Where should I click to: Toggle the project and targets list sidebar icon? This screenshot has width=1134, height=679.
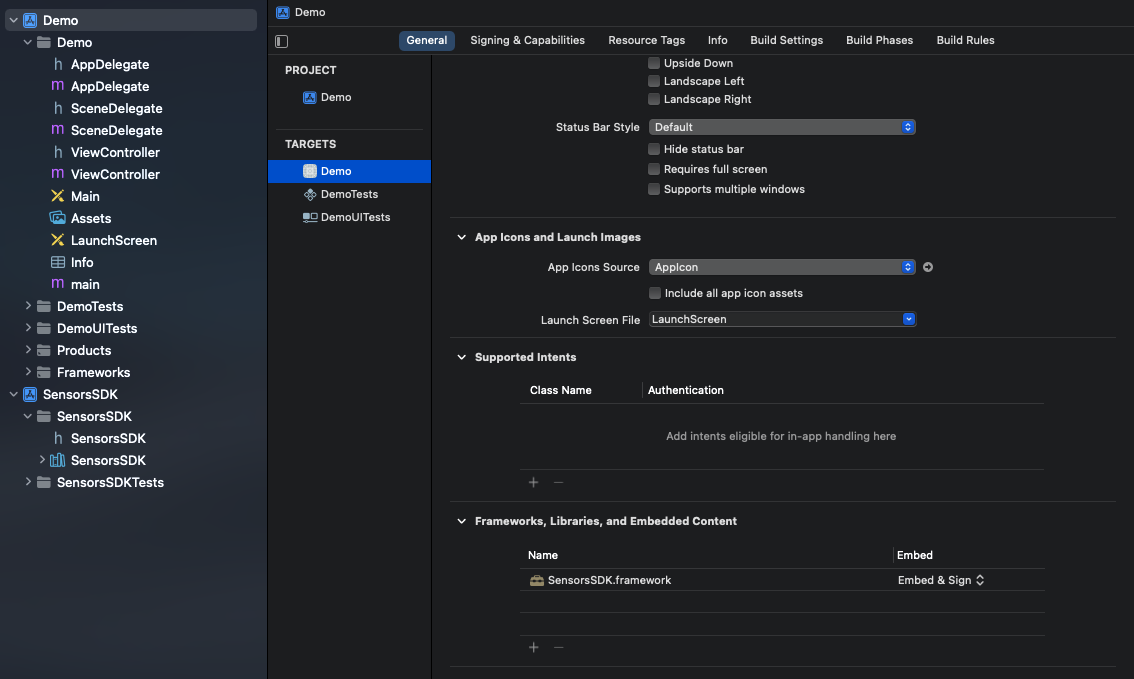[281, 41]
